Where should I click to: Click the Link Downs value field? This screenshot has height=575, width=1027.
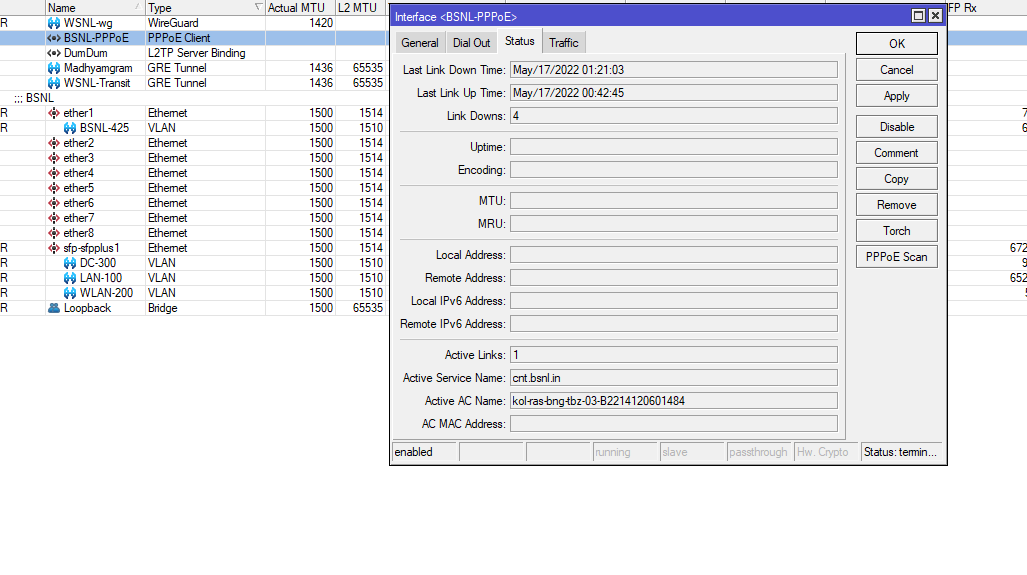pyautogui.click(x=673, y=116)
